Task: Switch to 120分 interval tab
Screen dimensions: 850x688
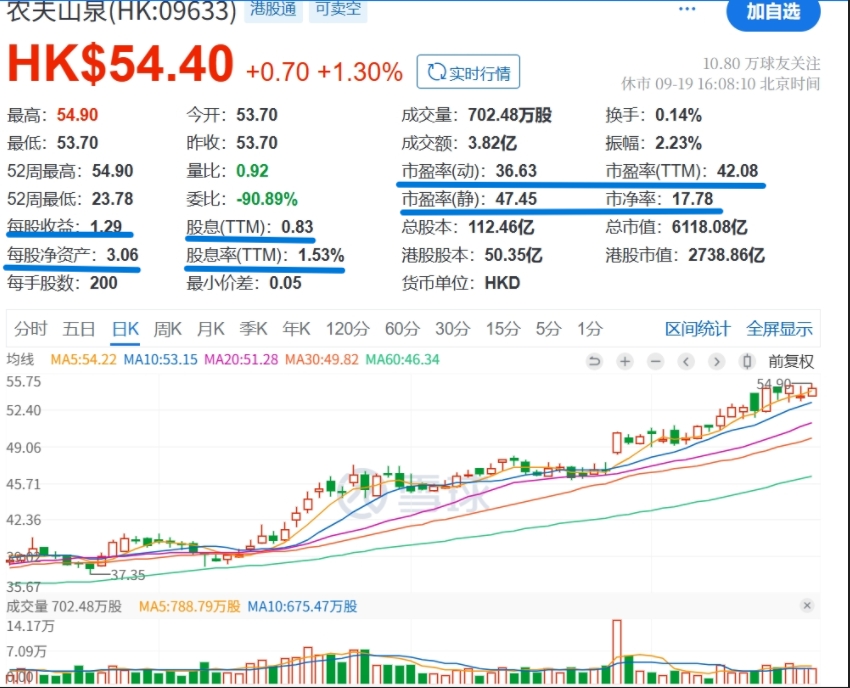Action: tap(347, 329)
